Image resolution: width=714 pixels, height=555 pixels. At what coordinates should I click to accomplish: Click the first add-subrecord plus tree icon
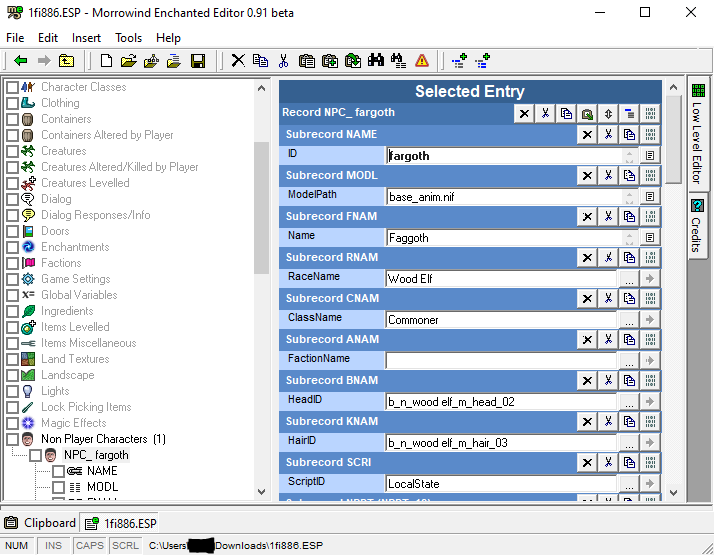pyautogui.click(x=459, y=61)
